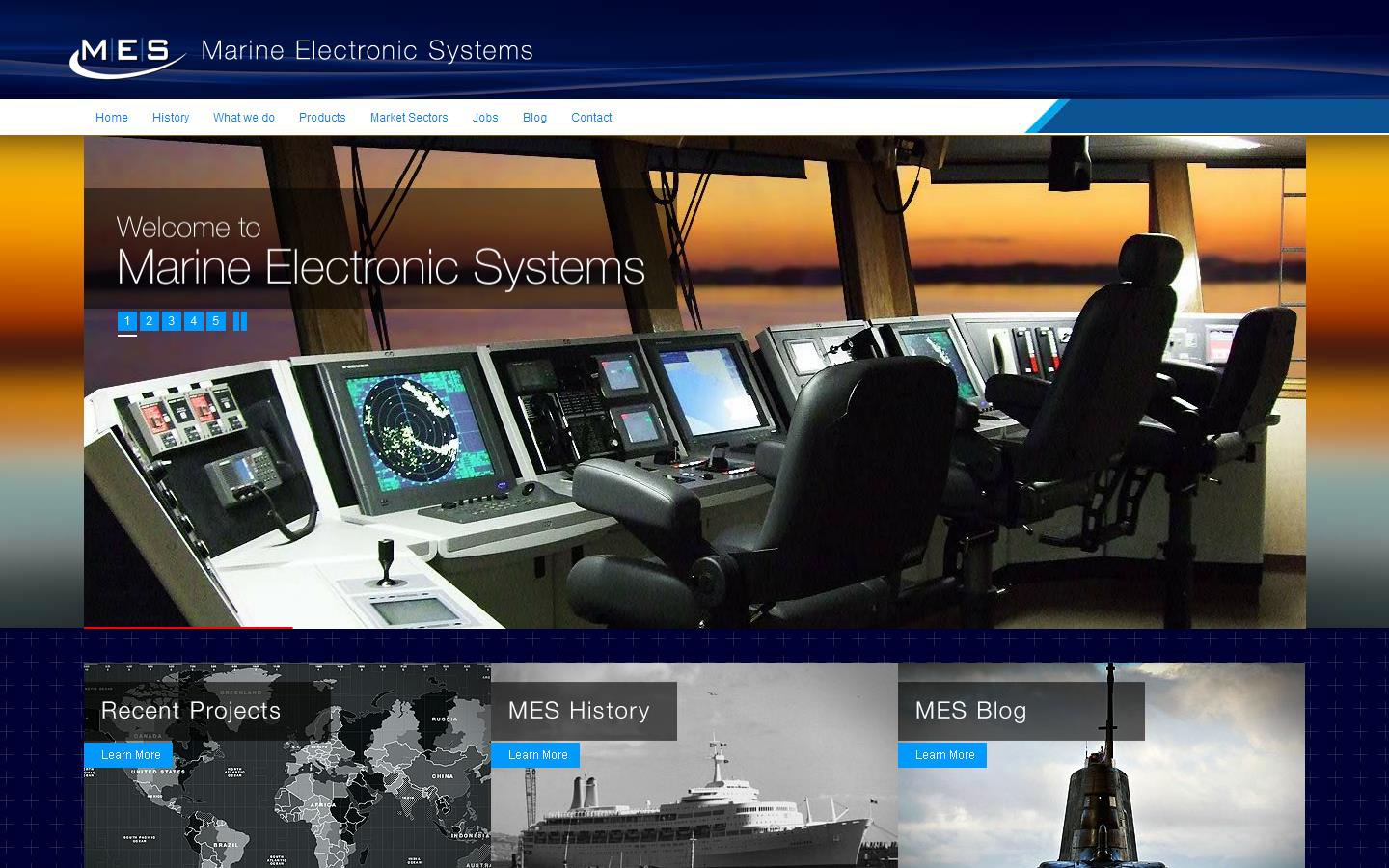
Task: Click Learn More under MES Blog
Action: pyautogui.click(x=942, y=755)
